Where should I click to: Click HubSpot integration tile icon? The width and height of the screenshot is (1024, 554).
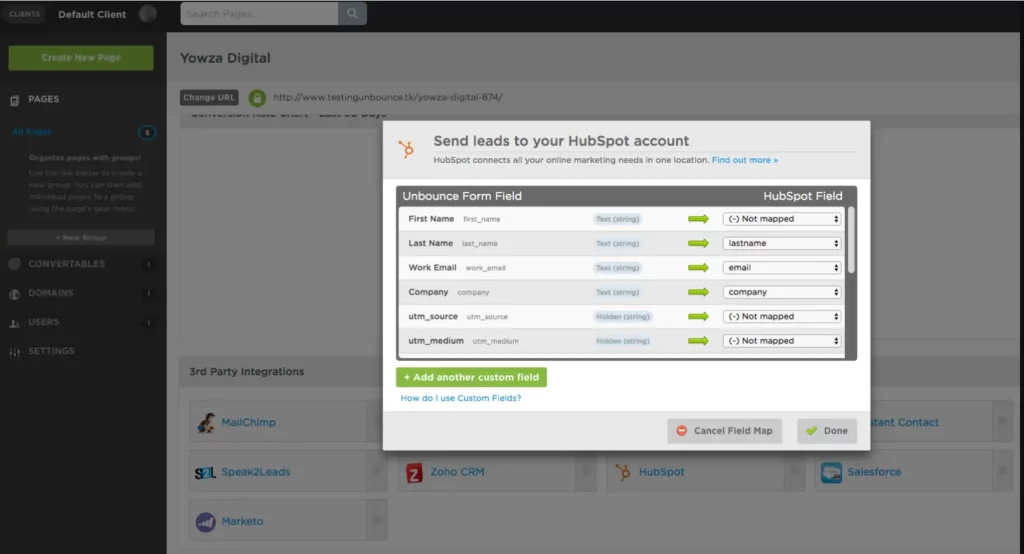[x=623, y=472]
